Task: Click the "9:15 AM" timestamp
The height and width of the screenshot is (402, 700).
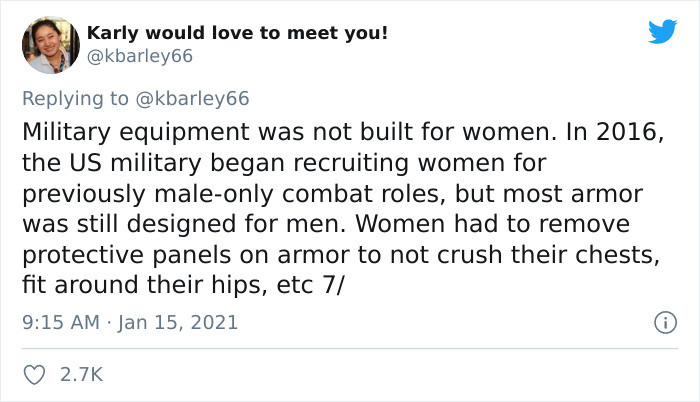Action: [62, 323]
